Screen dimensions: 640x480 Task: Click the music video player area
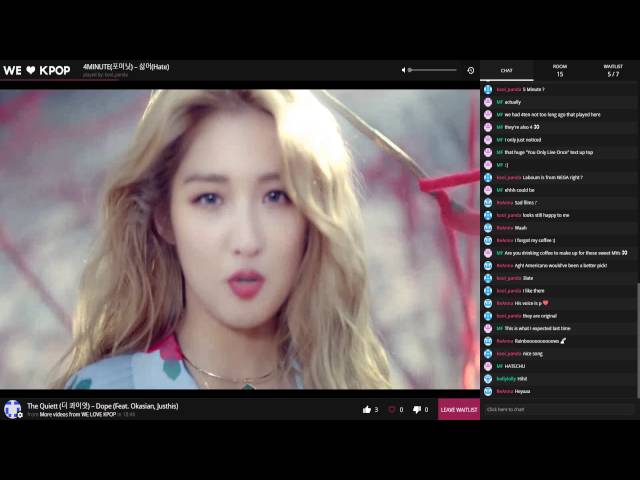[x=240, y=239]
